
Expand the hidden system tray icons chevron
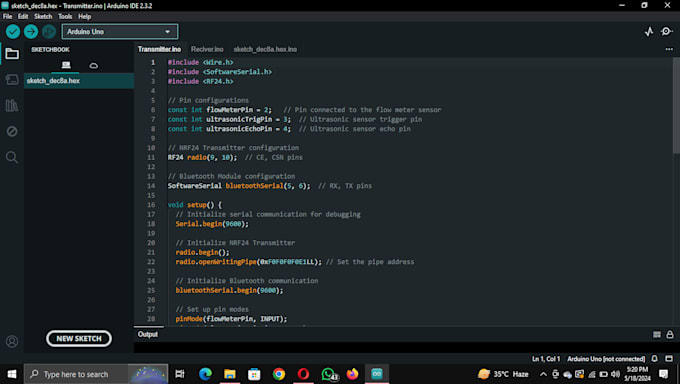pos(543,374)
